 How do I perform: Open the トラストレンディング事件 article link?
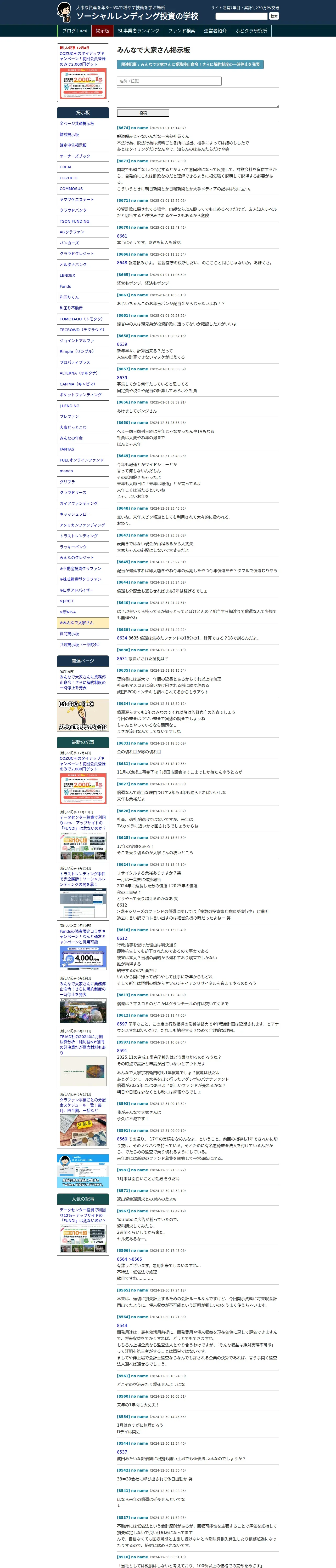[x=83, y=879]
